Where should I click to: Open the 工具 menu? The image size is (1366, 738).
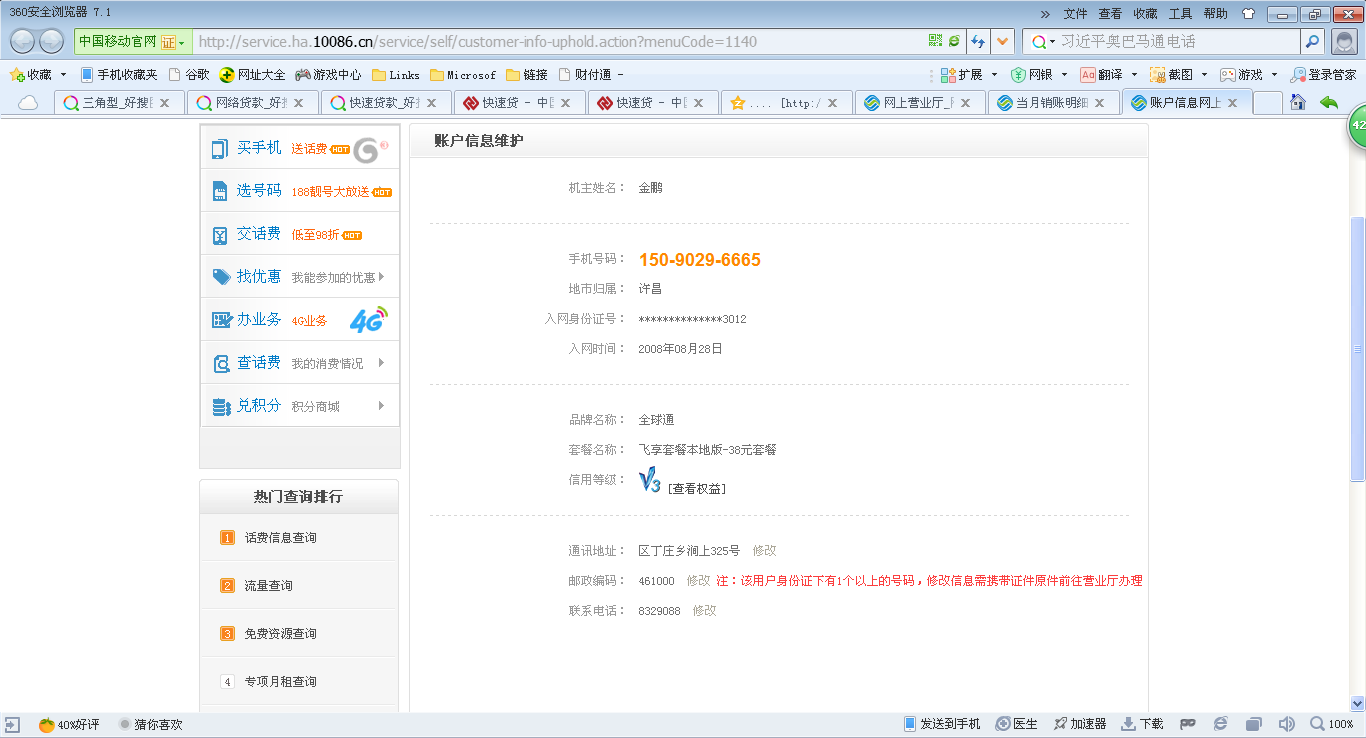(x=1180, y=14)
